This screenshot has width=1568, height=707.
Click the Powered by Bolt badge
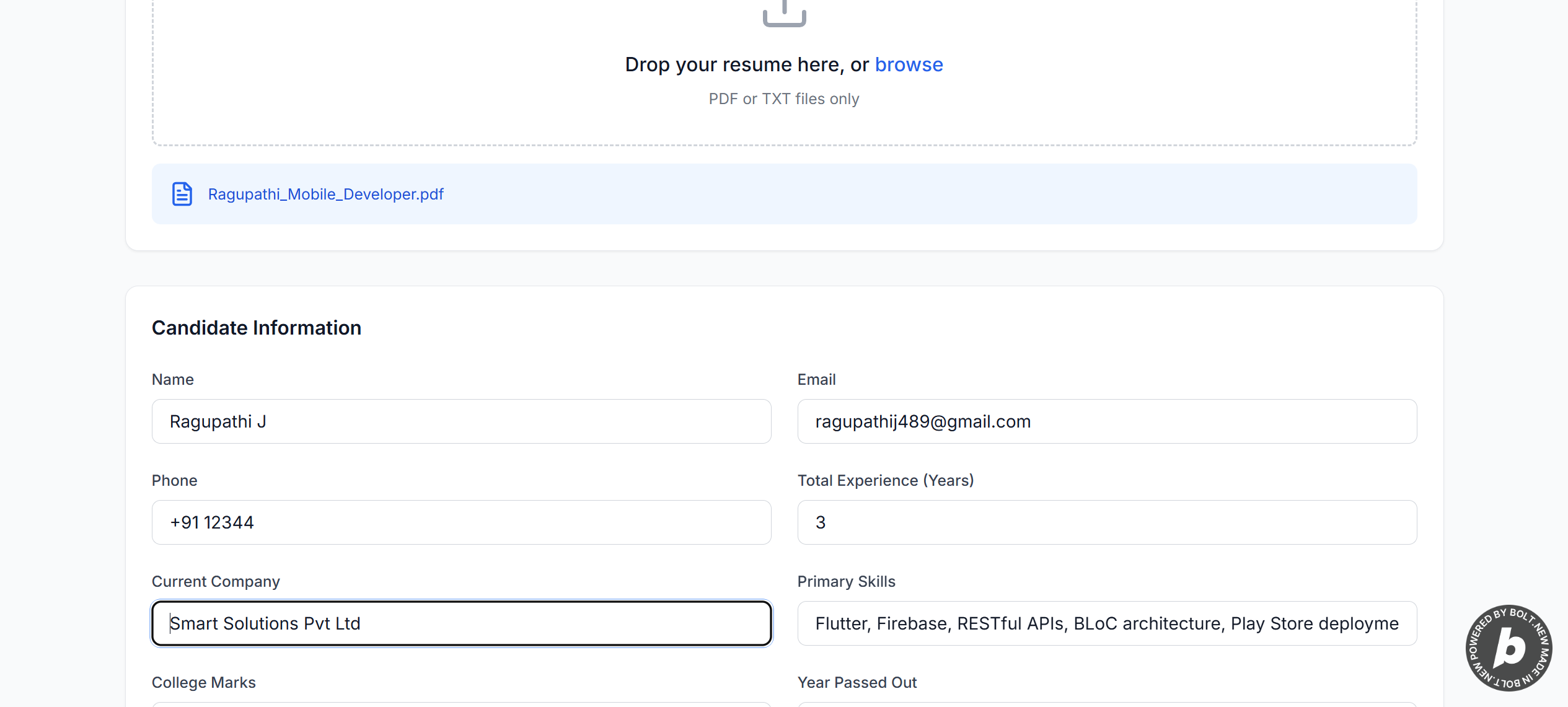pyautogui.click(x=1509, y=648)
